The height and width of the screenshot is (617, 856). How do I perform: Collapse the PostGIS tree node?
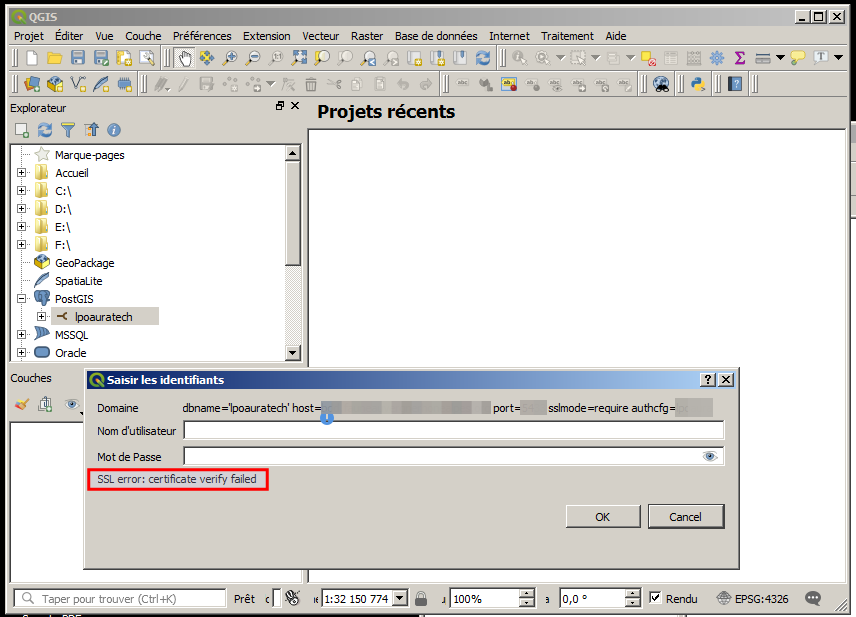click(x=22, y=299)
